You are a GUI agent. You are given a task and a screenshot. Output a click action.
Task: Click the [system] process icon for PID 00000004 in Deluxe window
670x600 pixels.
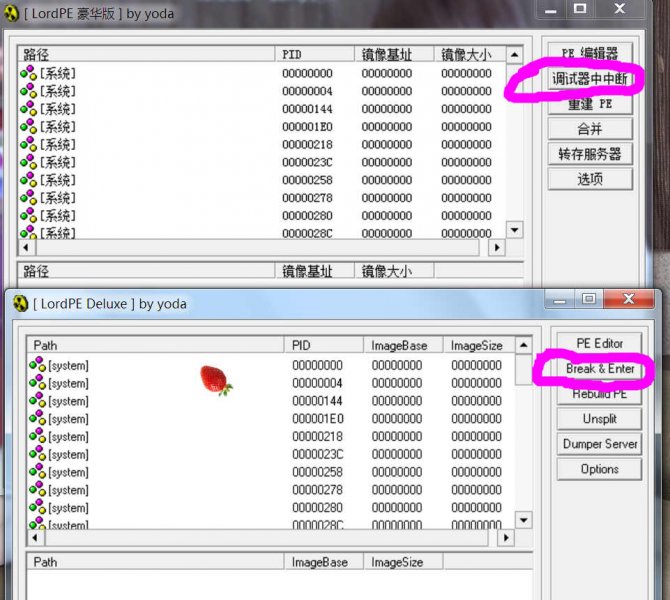(x=38, y=382)
